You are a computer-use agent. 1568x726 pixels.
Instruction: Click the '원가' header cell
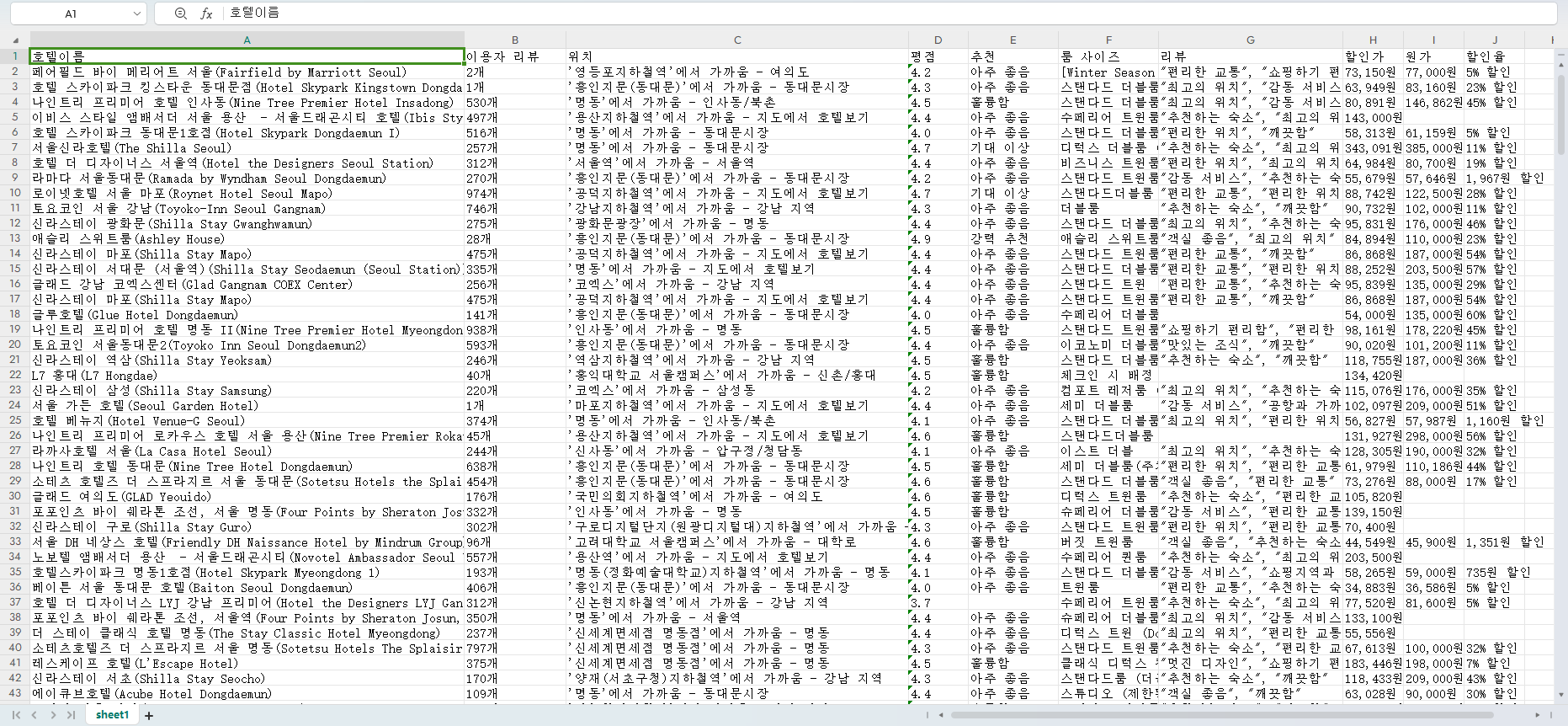click(x=1433, y=56)
